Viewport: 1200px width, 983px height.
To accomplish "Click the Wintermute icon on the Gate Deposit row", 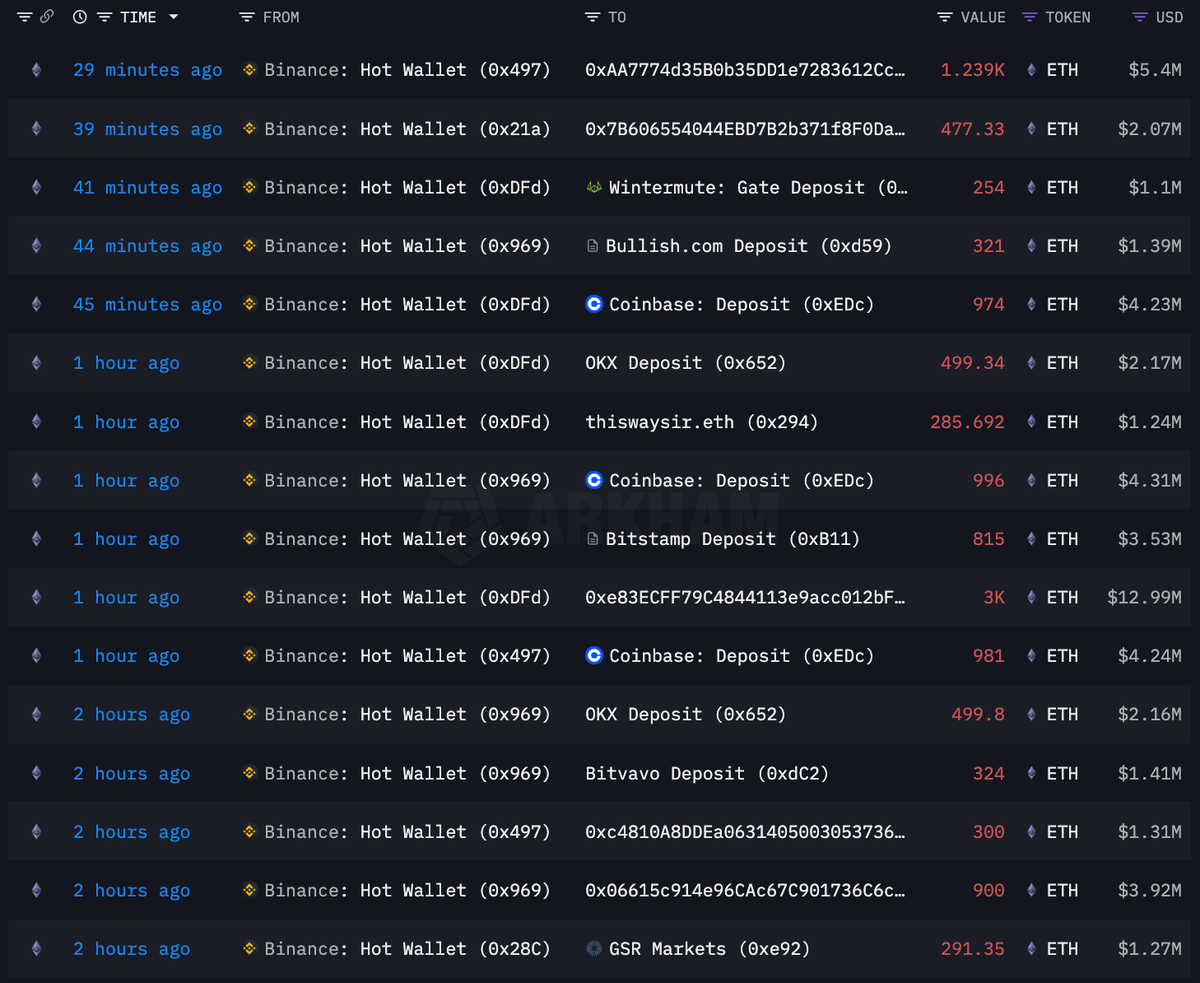I will pos(594,187).
